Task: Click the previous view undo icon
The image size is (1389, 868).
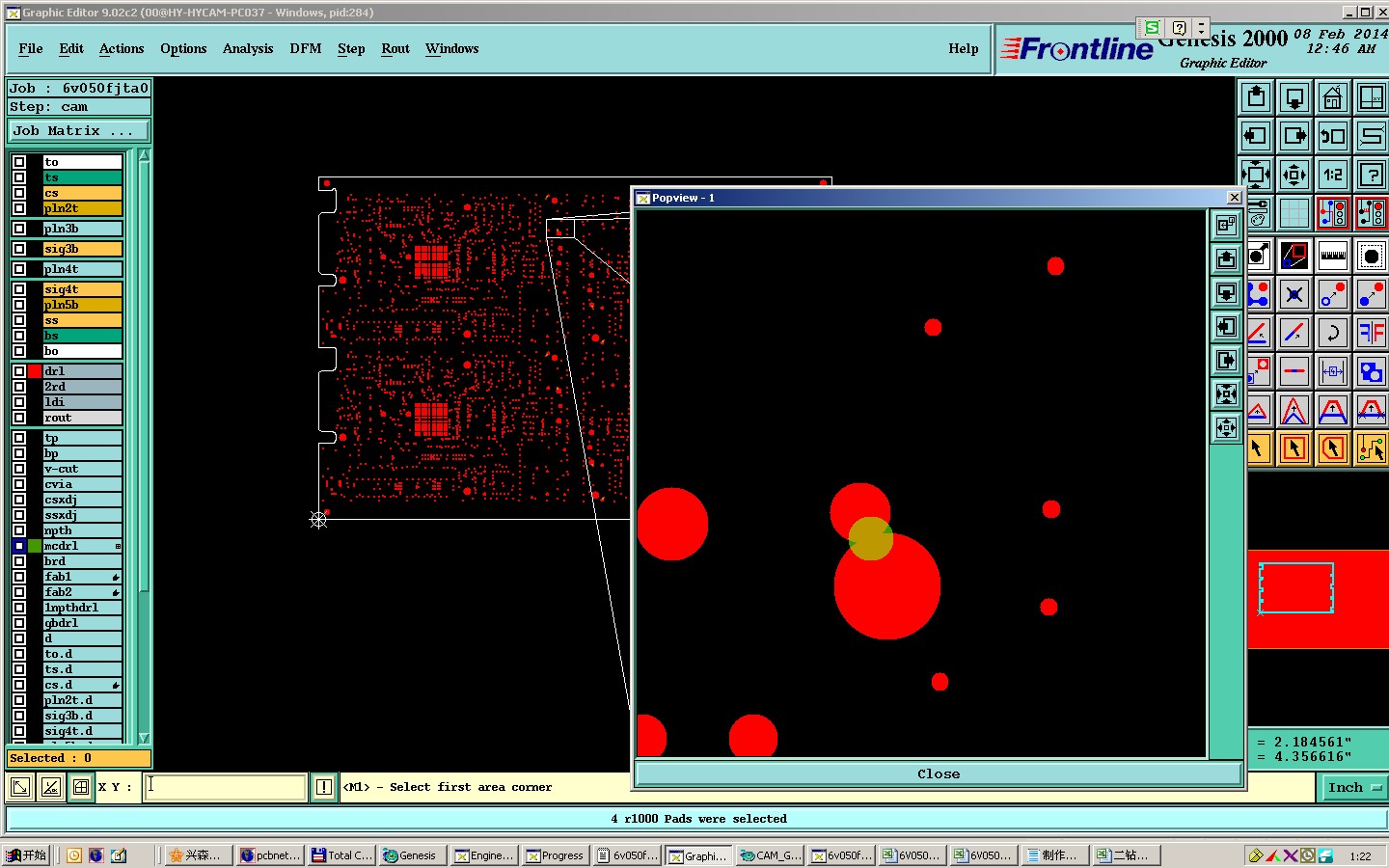Action: click(1333, 136)
